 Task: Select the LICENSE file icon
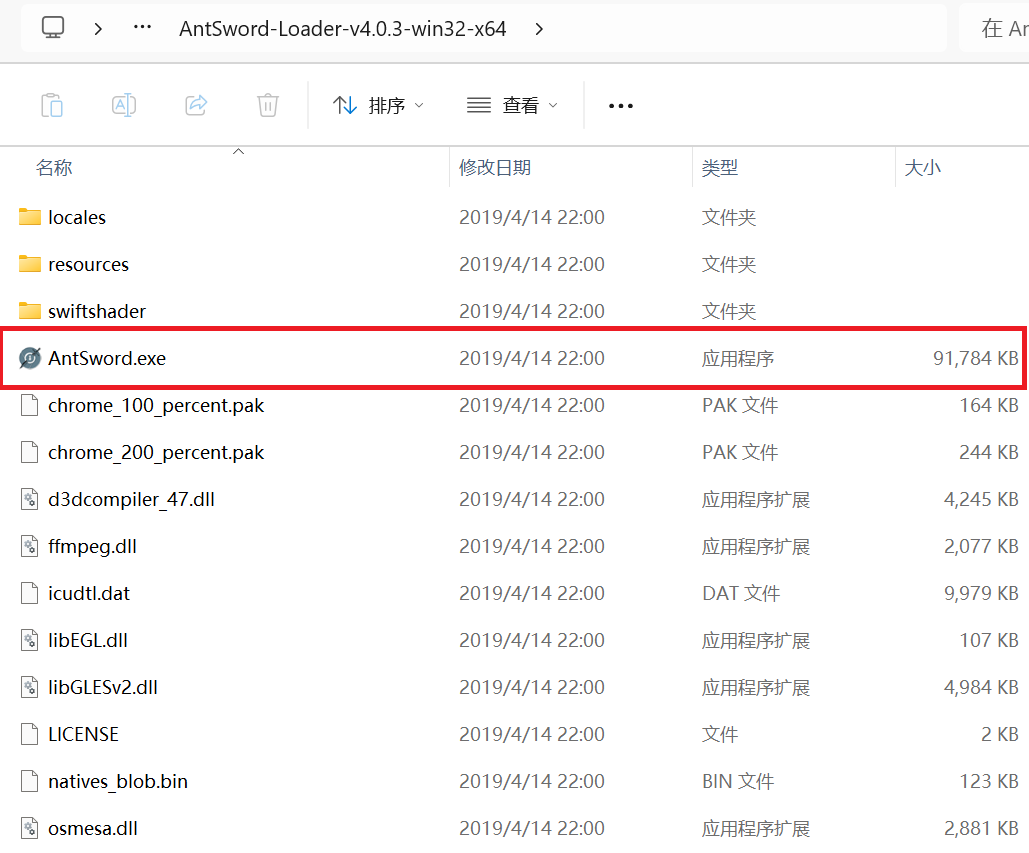pos(30,734)
